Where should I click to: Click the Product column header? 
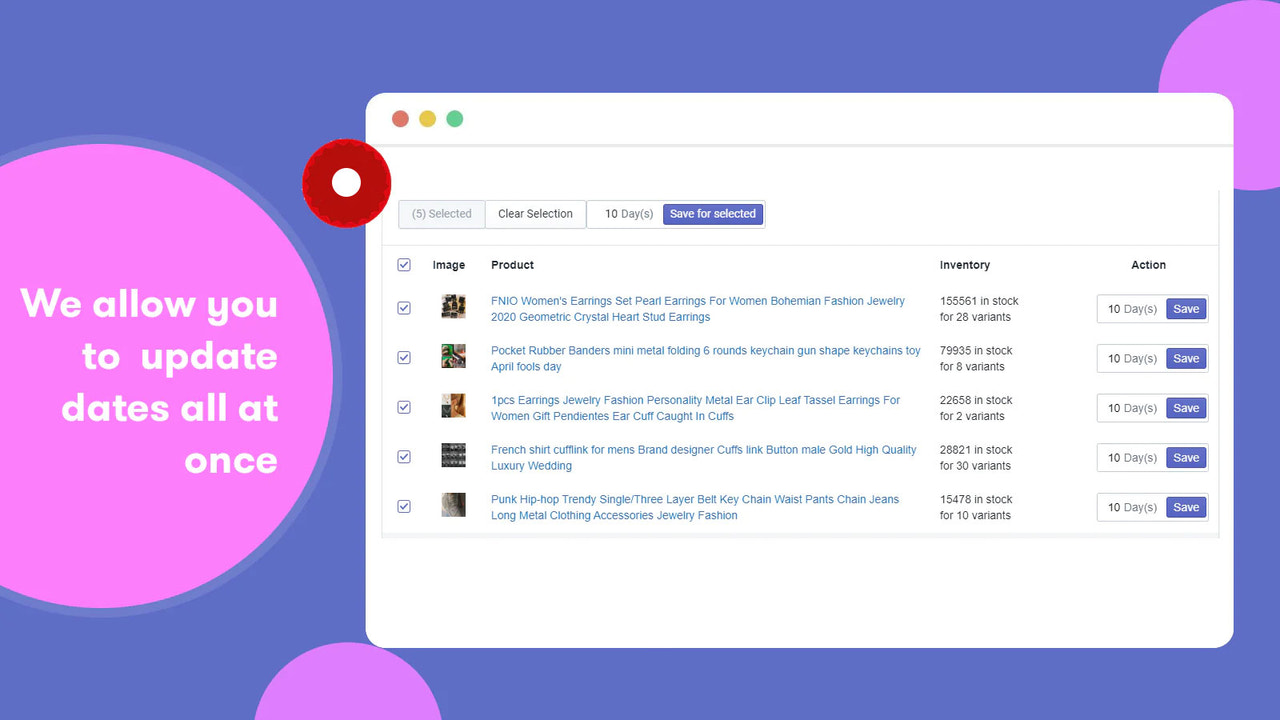pos(512,265)
